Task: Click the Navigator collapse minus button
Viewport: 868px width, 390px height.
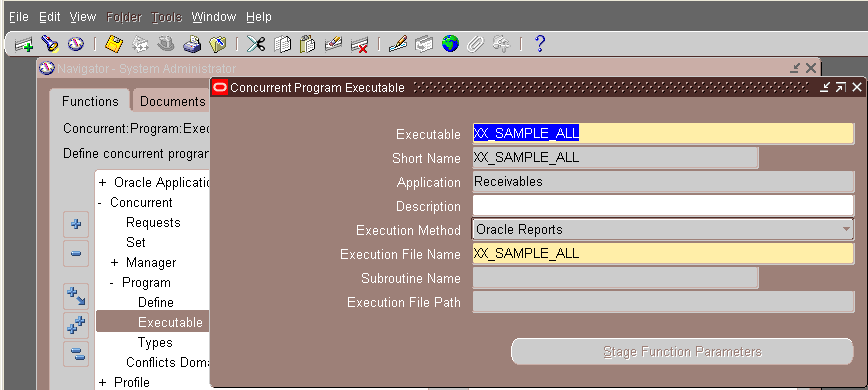Action: pos(76,253)
